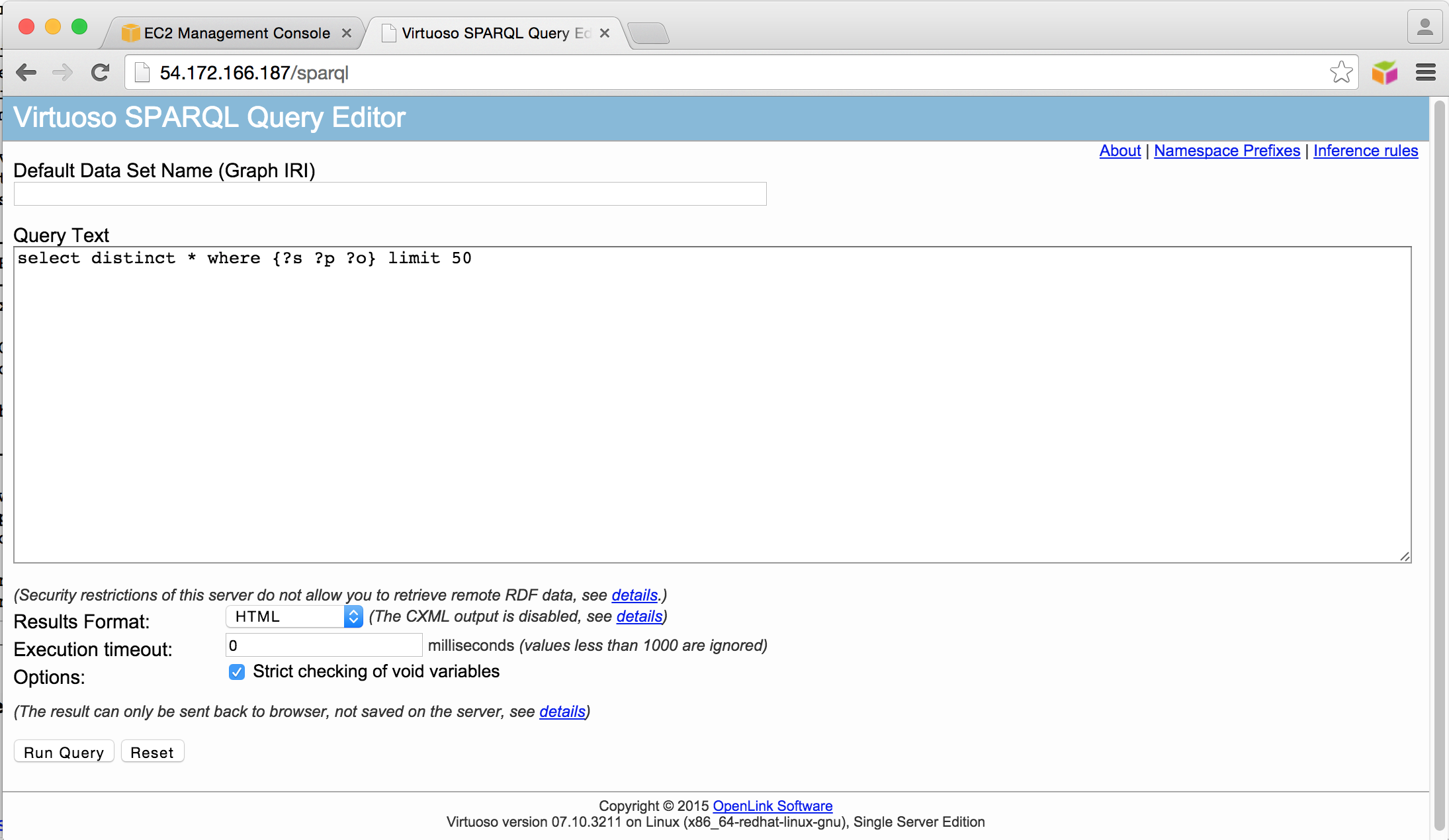Switch to the EC2 Management Console tab
This screenshot has height=840, width=1449.
236,33
